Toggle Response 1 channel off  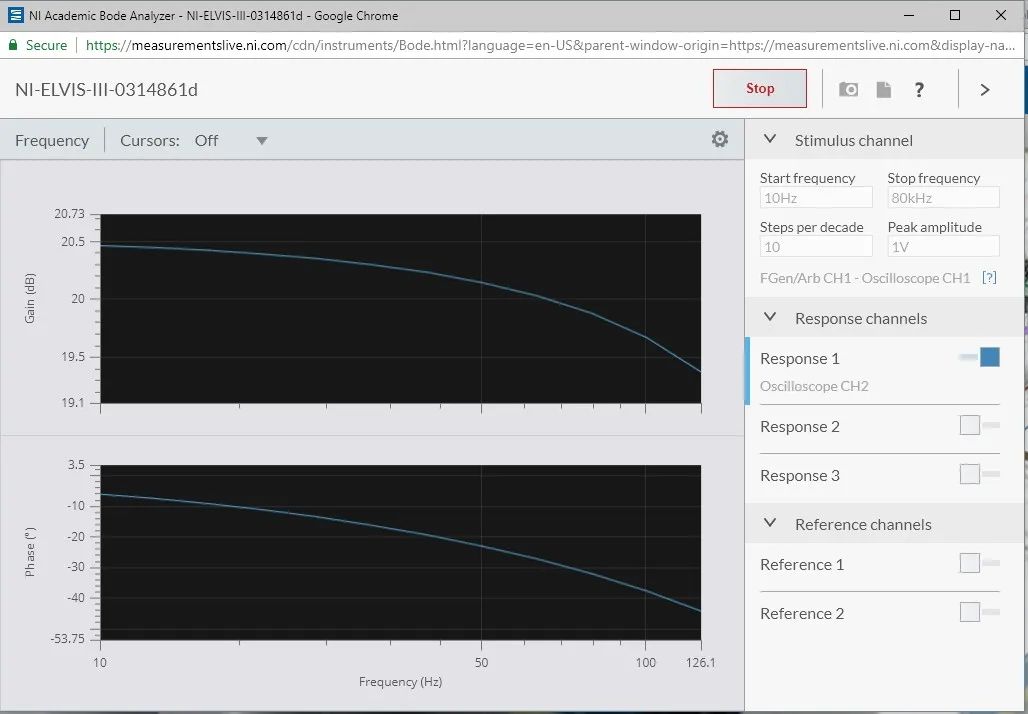point(979,357)
